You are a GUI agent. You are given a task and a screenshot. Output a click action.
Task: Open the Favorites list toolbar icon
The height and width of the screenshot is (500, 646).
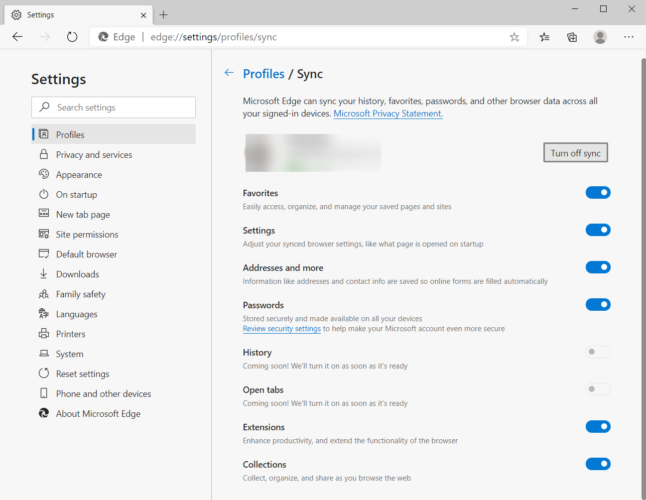544,37
